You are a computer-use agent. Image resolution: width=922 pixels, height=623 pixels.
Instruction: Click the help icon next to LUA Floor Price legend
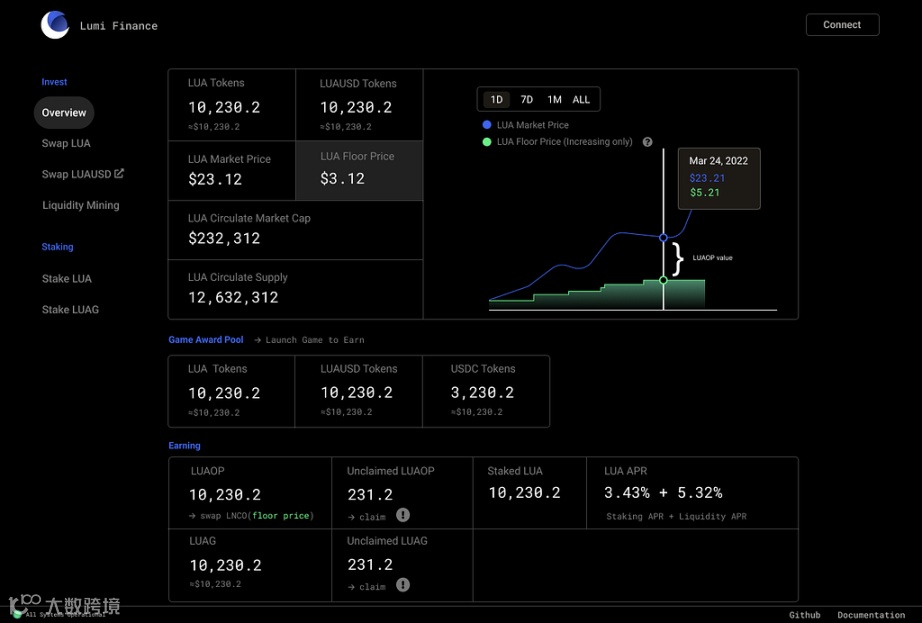pyautogui.click(x=647, y=142)
